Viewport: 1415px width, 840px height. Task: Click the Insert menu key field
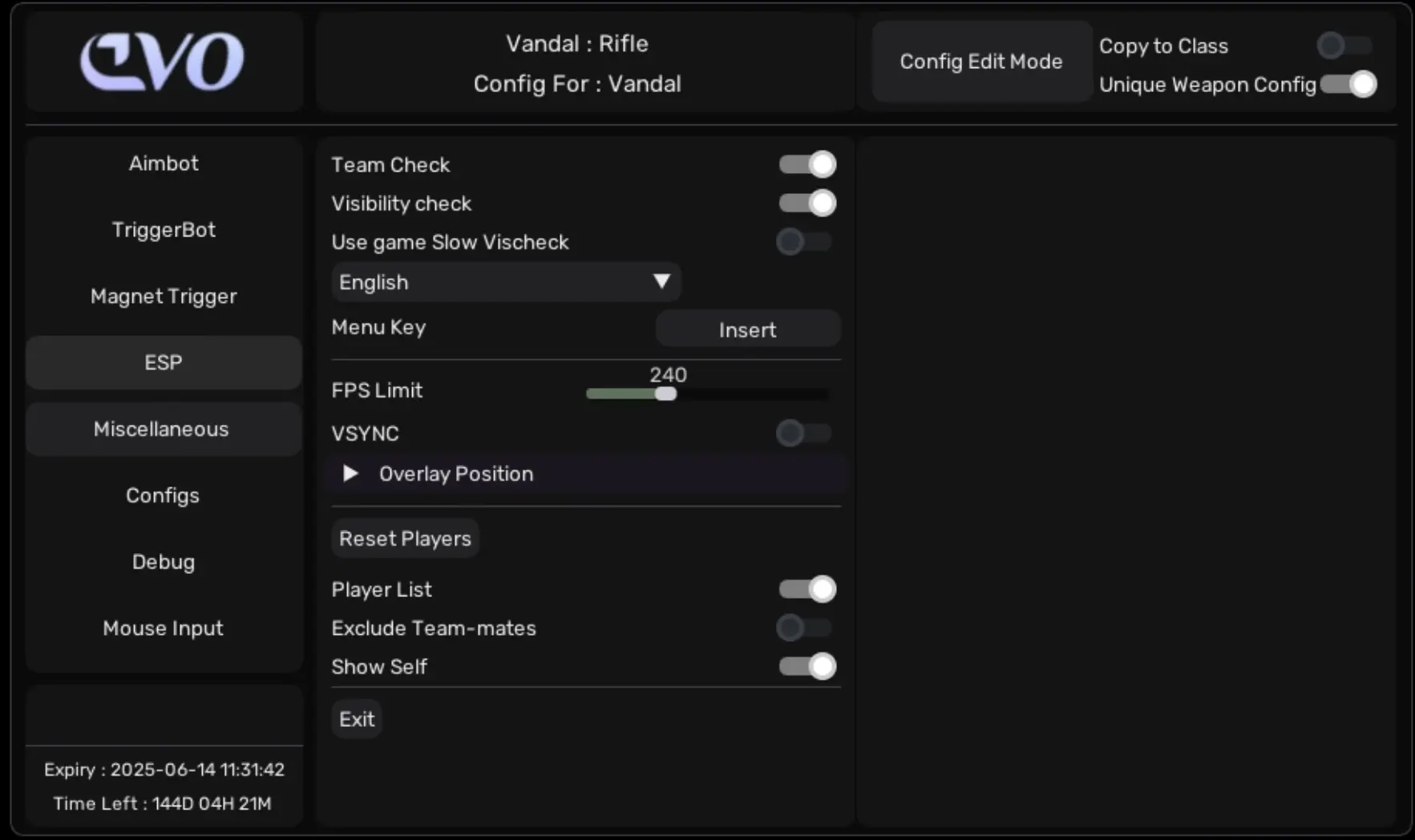[747, 329]
